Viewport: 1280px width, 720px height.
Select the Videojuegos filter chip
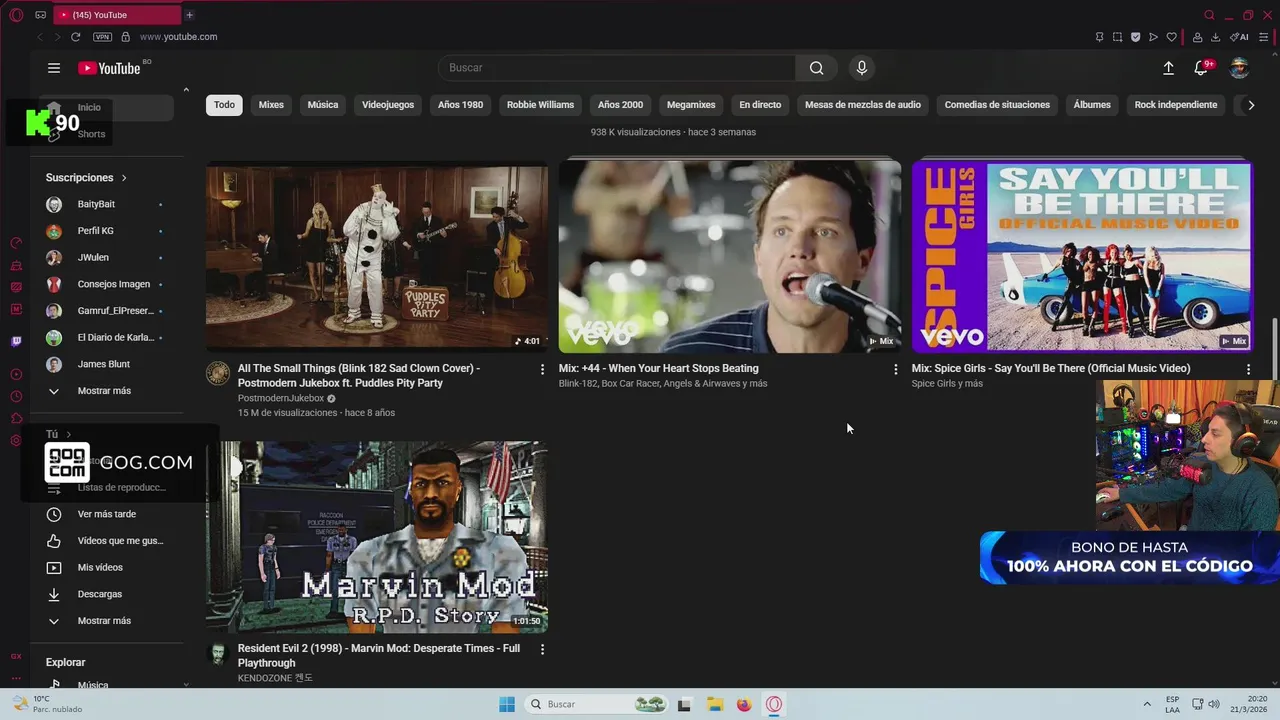388,105
